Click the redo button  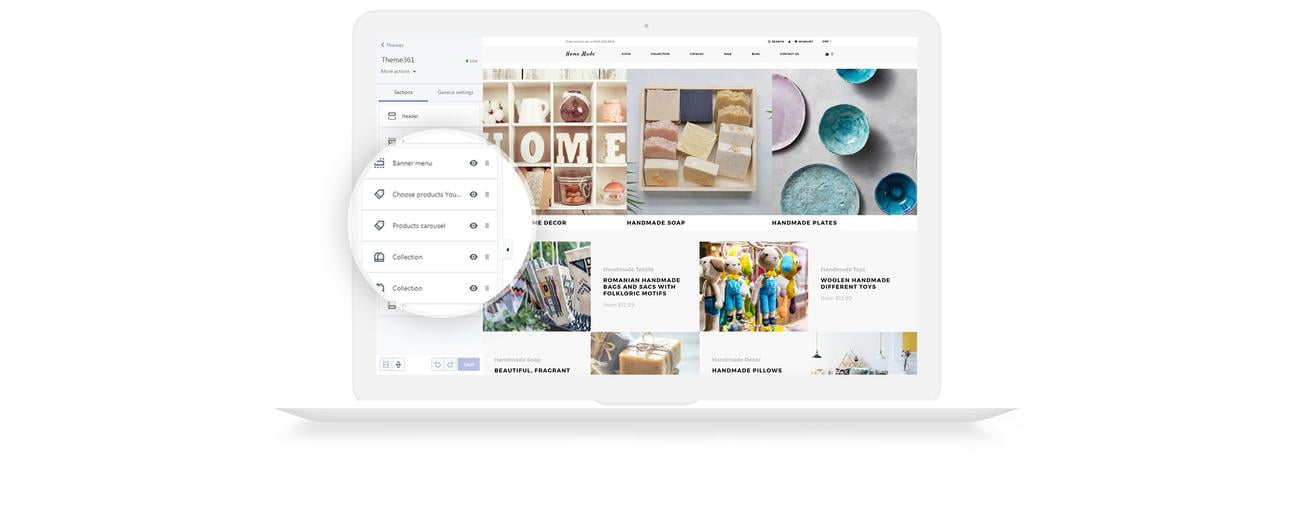coord(450,364)
